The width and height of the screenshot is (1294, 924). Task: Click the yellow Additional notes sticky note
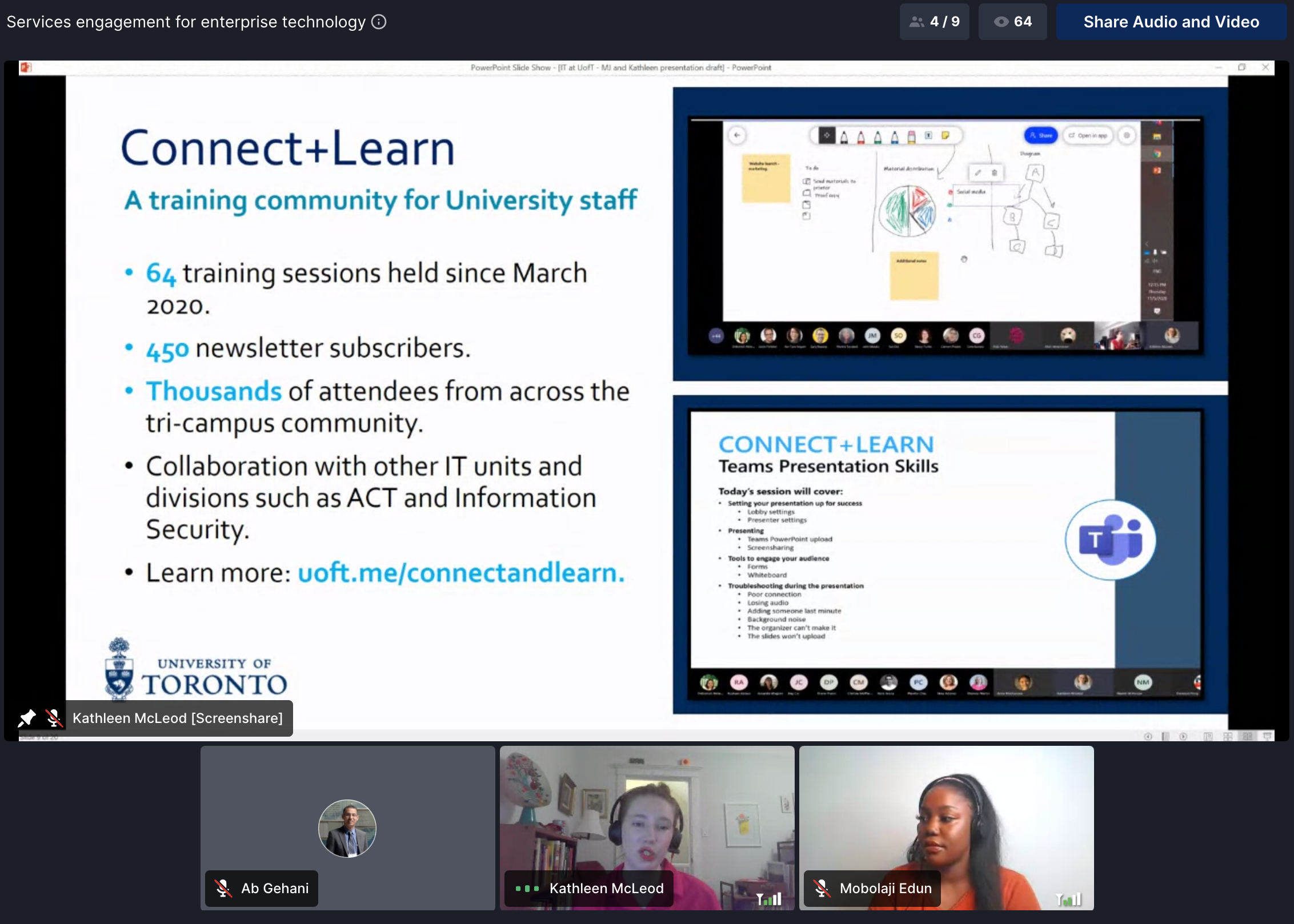pyautogui.click(x=914, y=275)
